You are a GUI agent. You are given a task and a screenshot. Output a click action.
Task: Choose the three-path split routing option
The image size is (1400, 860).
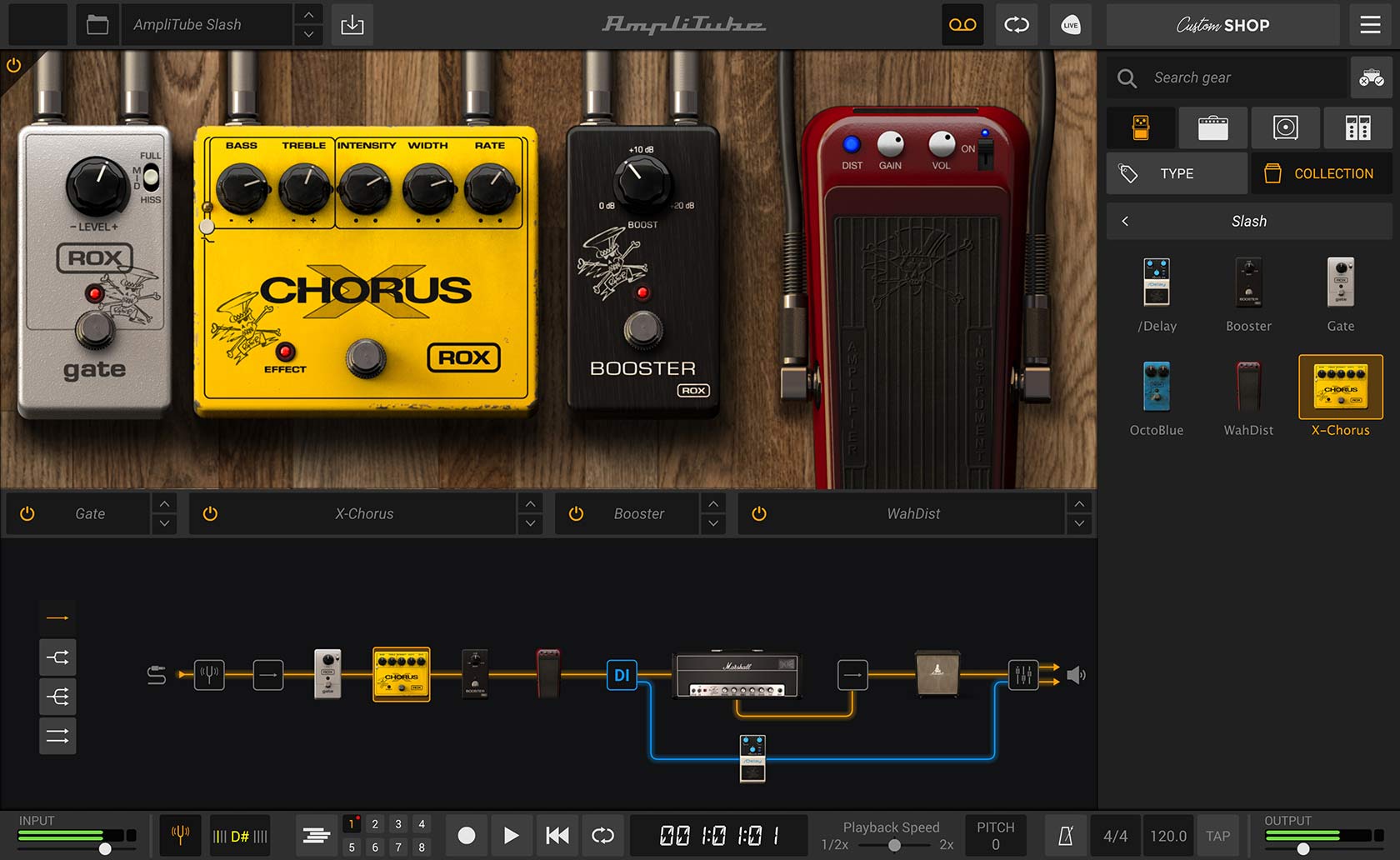pos(57,697)
